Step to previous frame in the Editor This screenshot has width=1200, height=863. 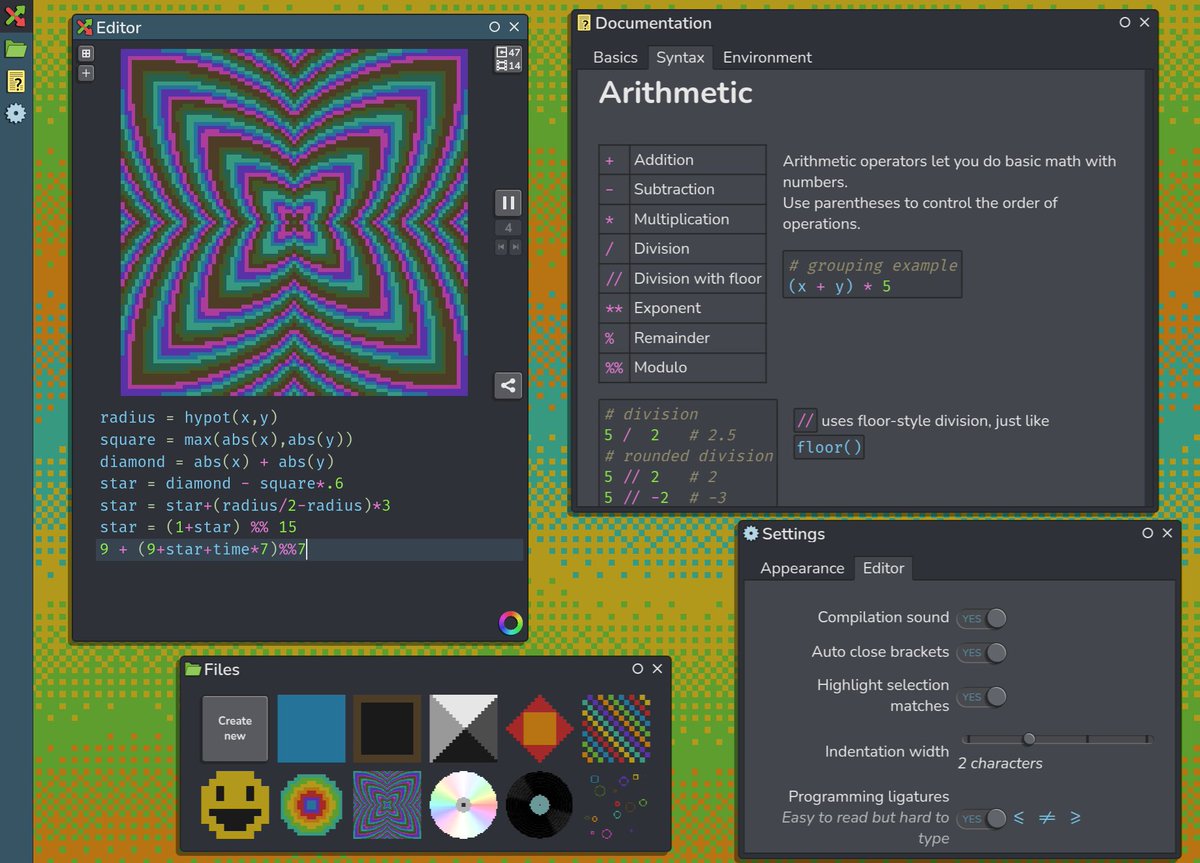click(x=501, y=246)
